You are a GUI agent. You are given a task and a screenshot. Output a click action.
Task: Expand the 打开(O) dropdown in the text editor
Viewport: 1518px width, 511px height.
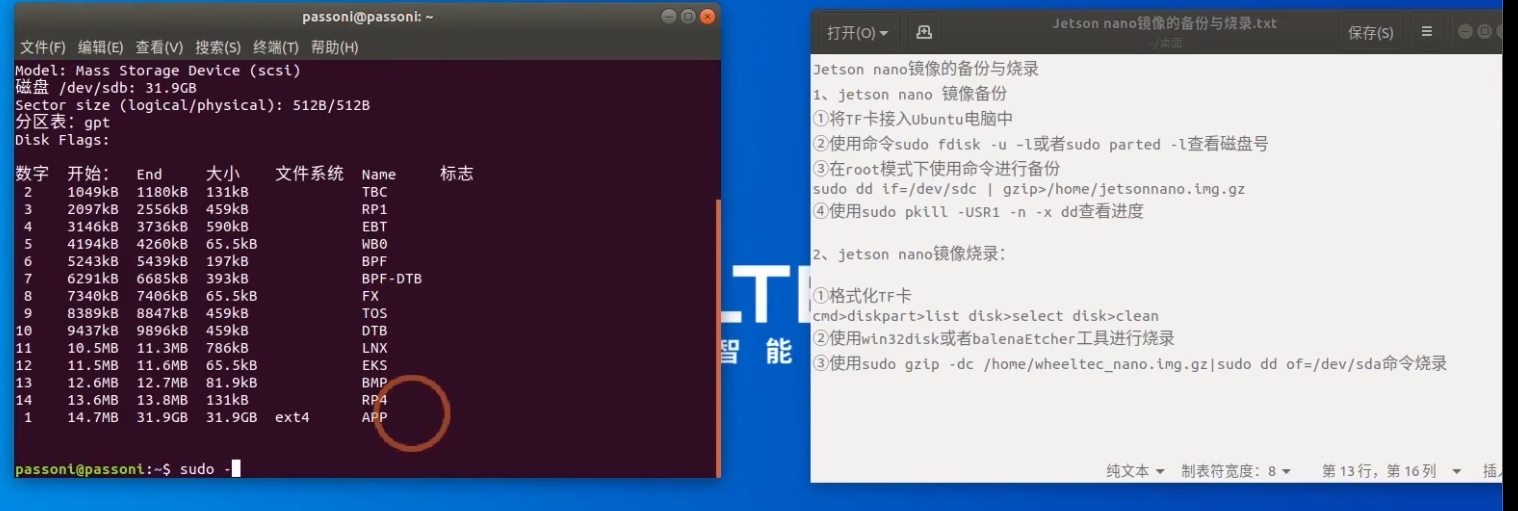[857, 33]
